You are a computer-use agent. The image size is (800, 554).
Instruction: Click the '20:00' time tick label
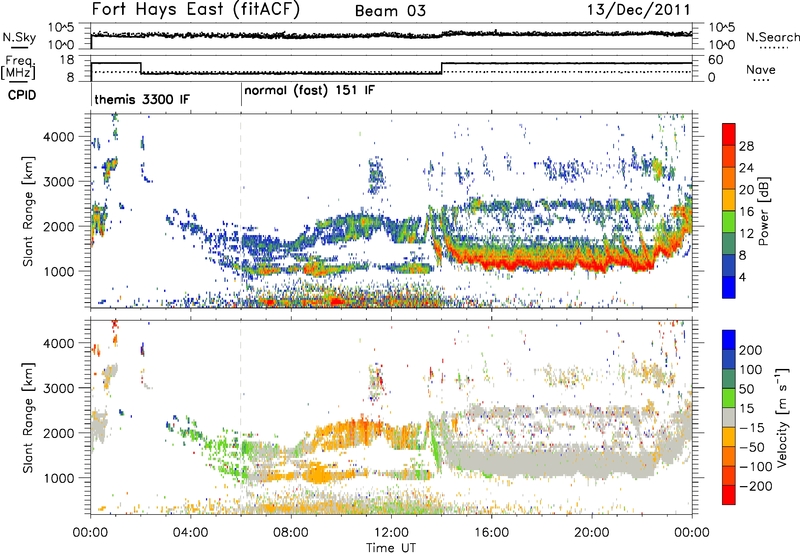pos(591,533)
